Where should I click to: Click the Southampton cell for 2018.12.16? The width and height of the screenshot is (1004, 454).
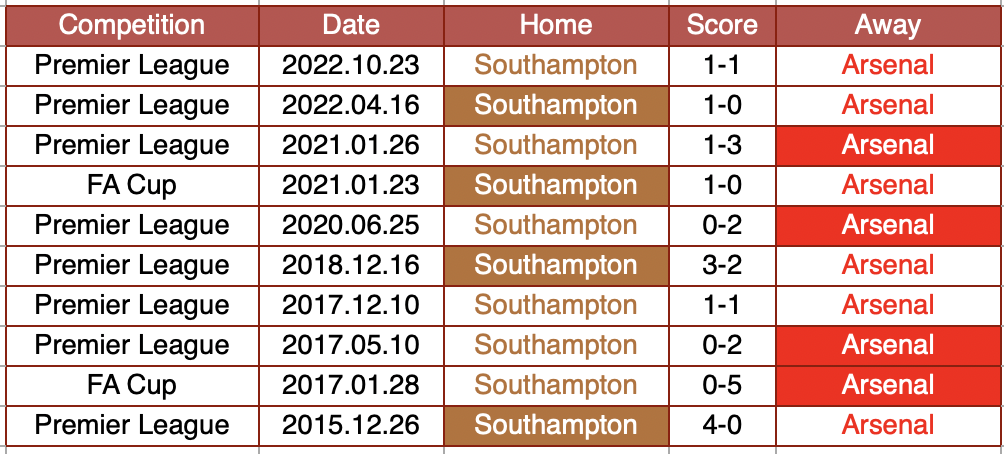coord(556,266)
